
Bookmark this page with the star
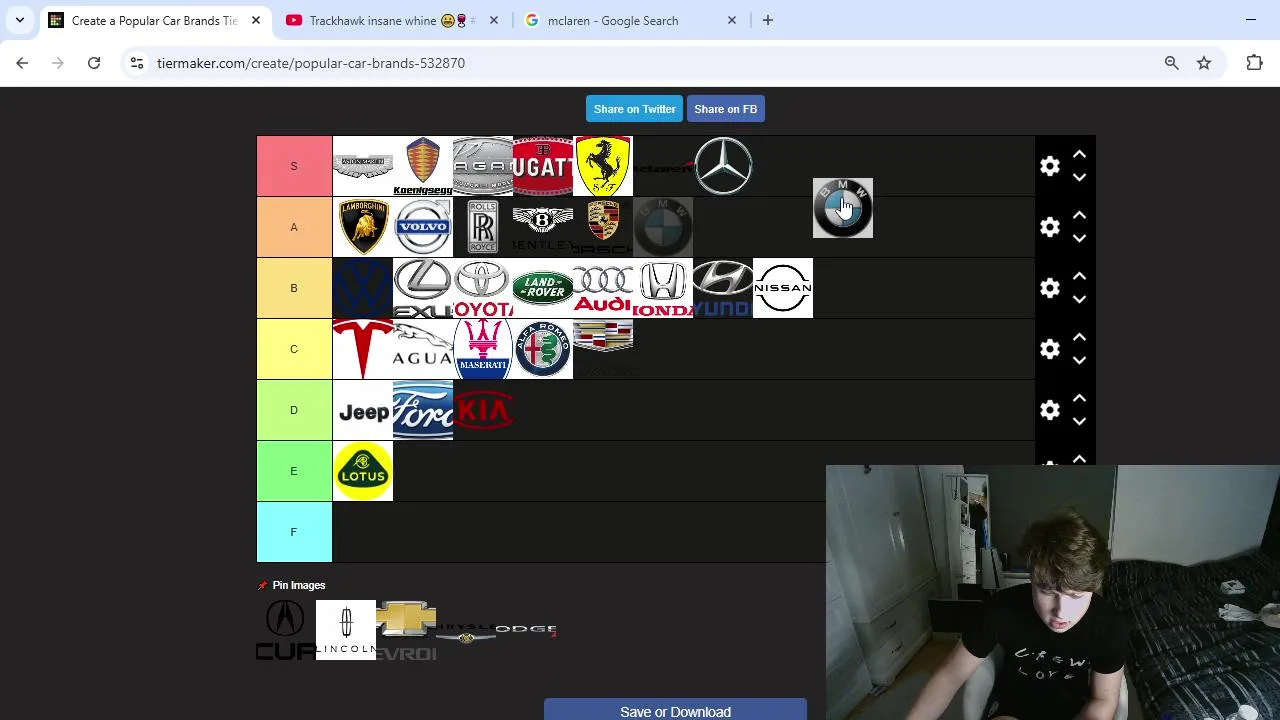[x=1204, y=63]
